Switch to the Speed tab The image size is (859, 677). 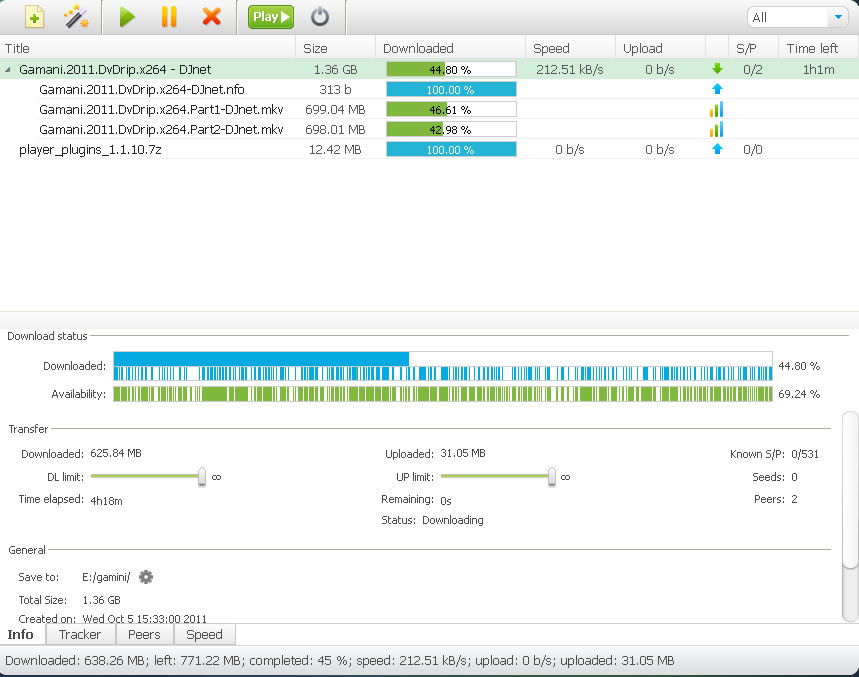point(204,634)
